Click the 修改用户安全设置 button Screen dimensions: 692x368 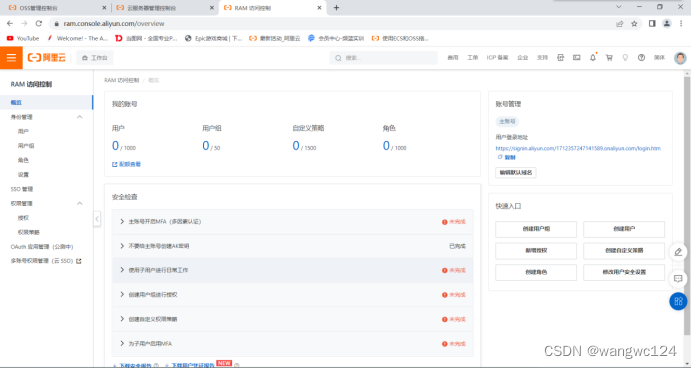tap(624, 272)
